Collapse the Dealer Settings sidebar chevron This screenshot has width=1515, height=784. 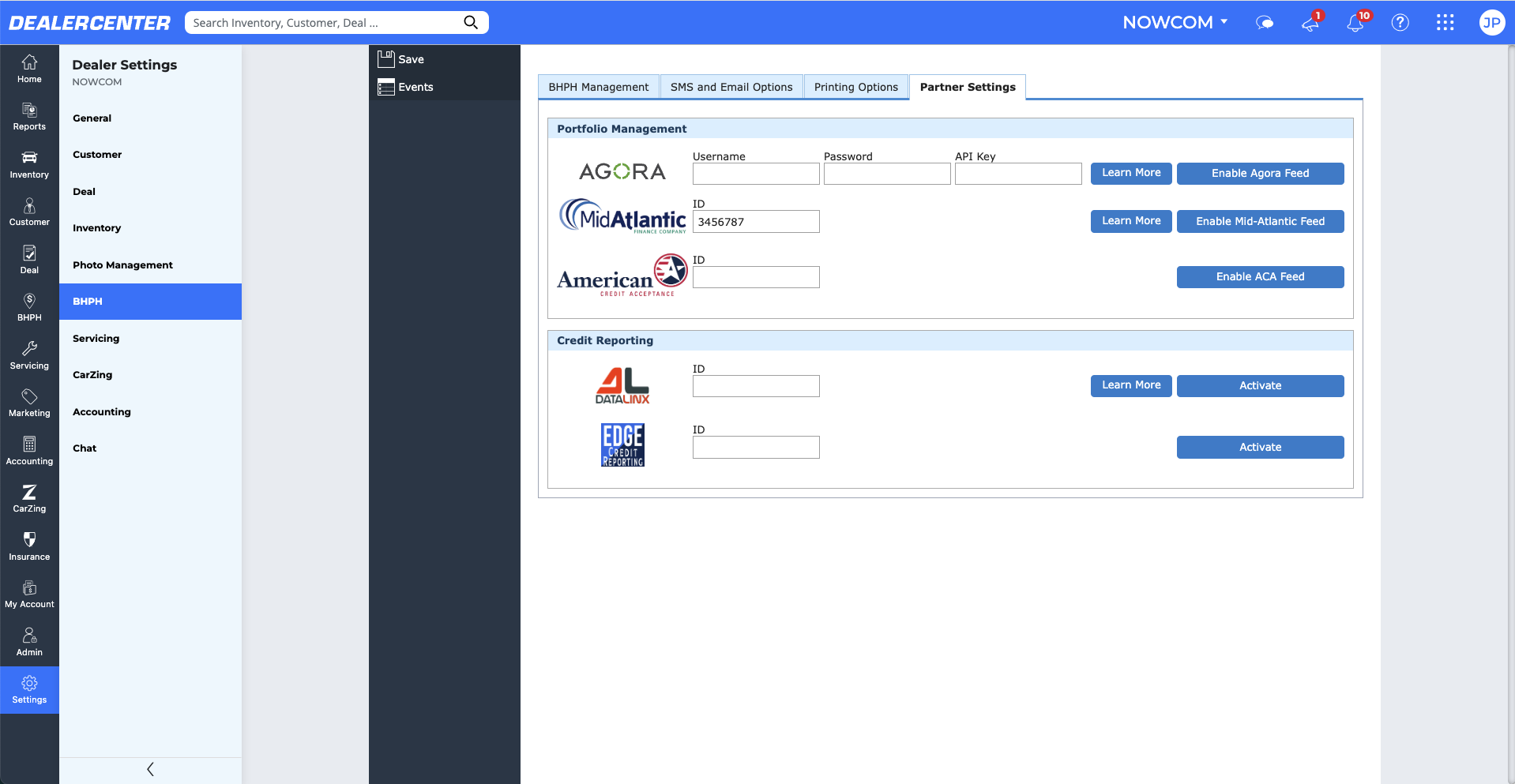(x=150, y=769)
